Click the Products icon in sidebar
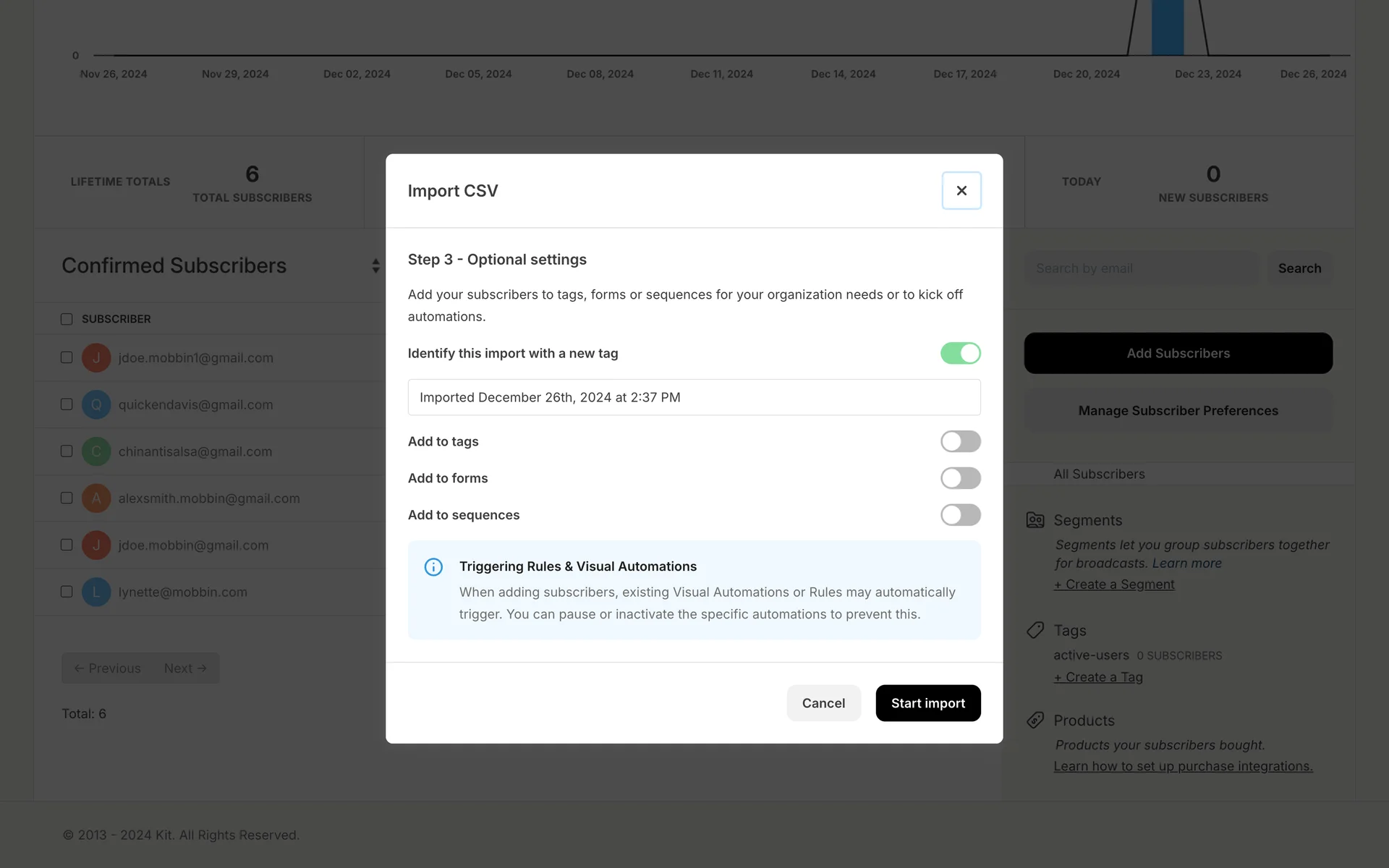The image size is (1389, 868). tap(1035, 720)
